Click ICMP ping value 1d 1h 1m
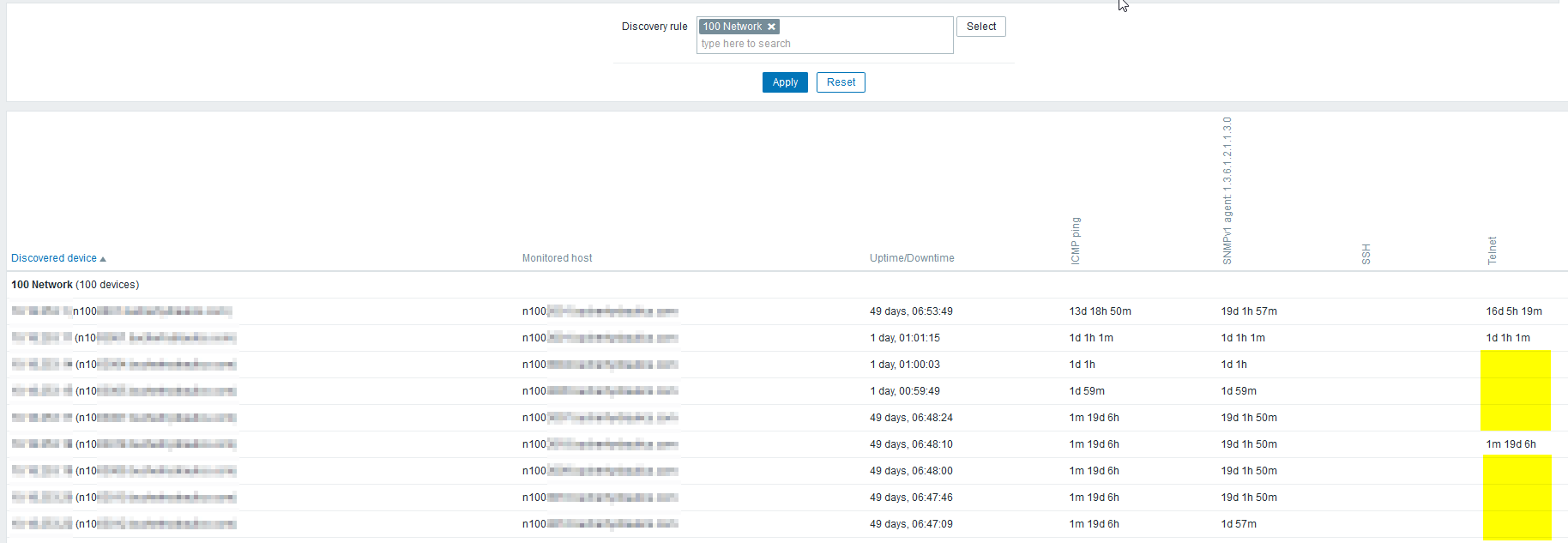This screenshot has width=1568, height=543. click(x=1091, y=338)
